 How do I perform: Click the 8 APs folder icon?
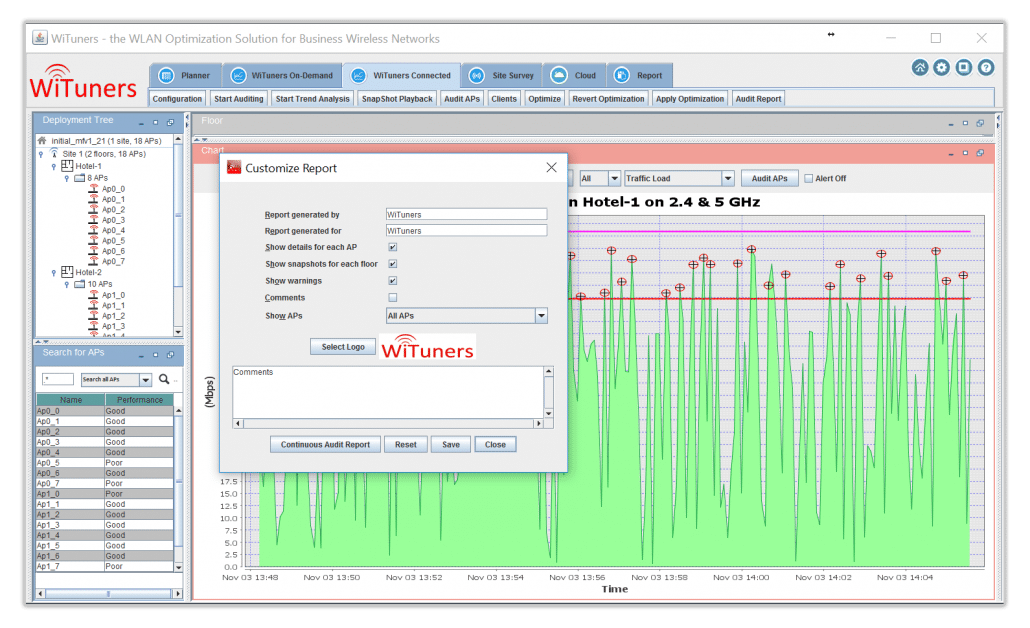click(79, 178)
